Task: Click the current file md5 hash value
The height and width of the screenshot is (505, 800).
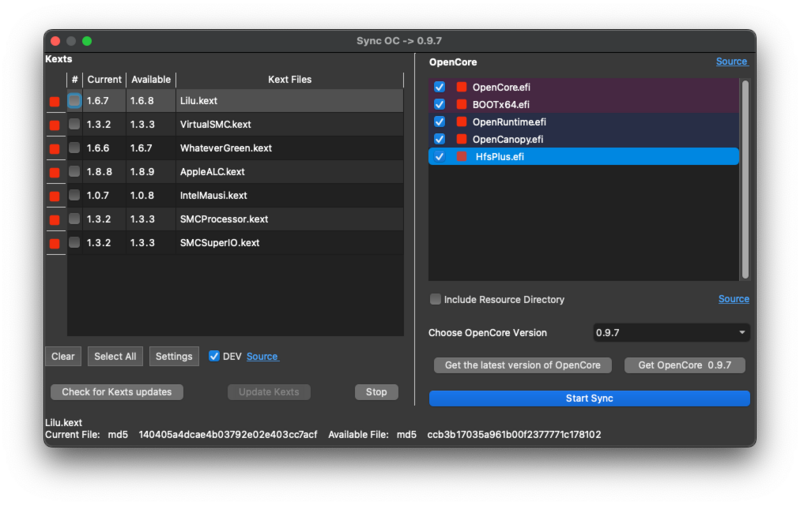Action: [228, 435]
